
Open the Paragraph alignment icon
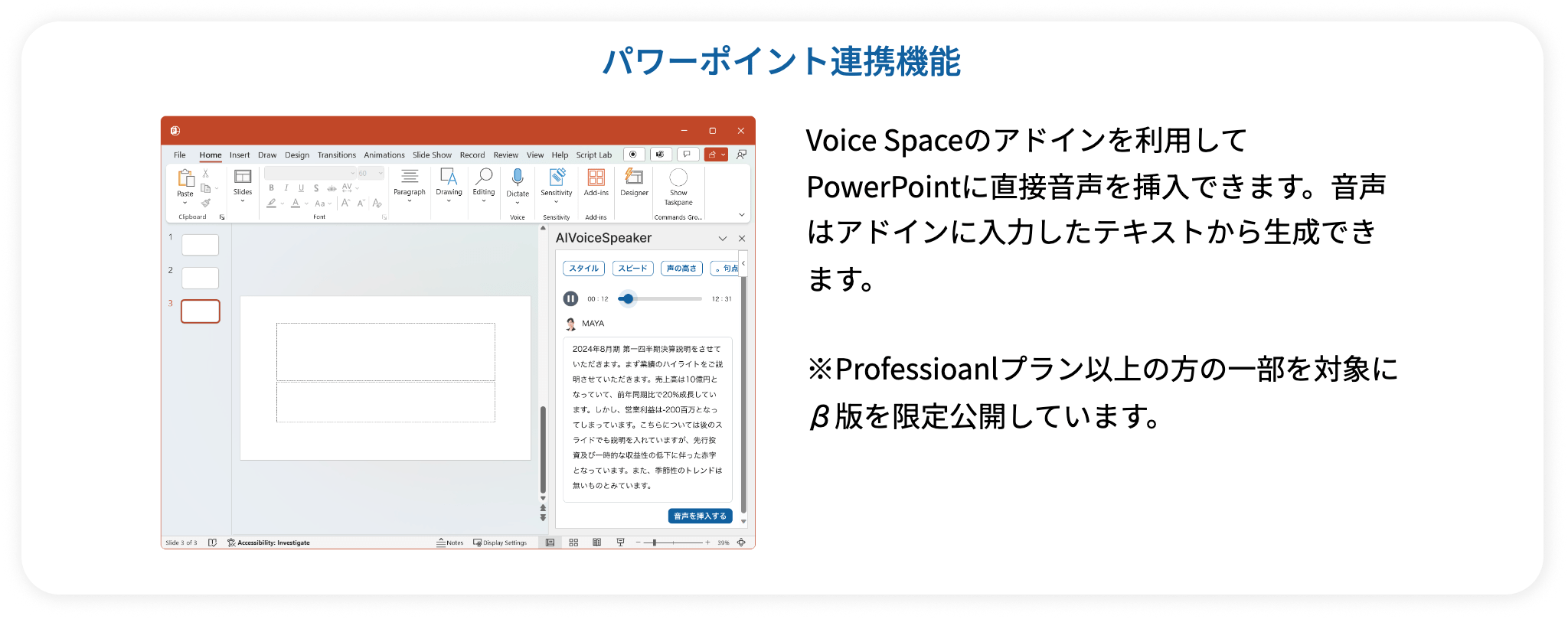click(410, 177)
